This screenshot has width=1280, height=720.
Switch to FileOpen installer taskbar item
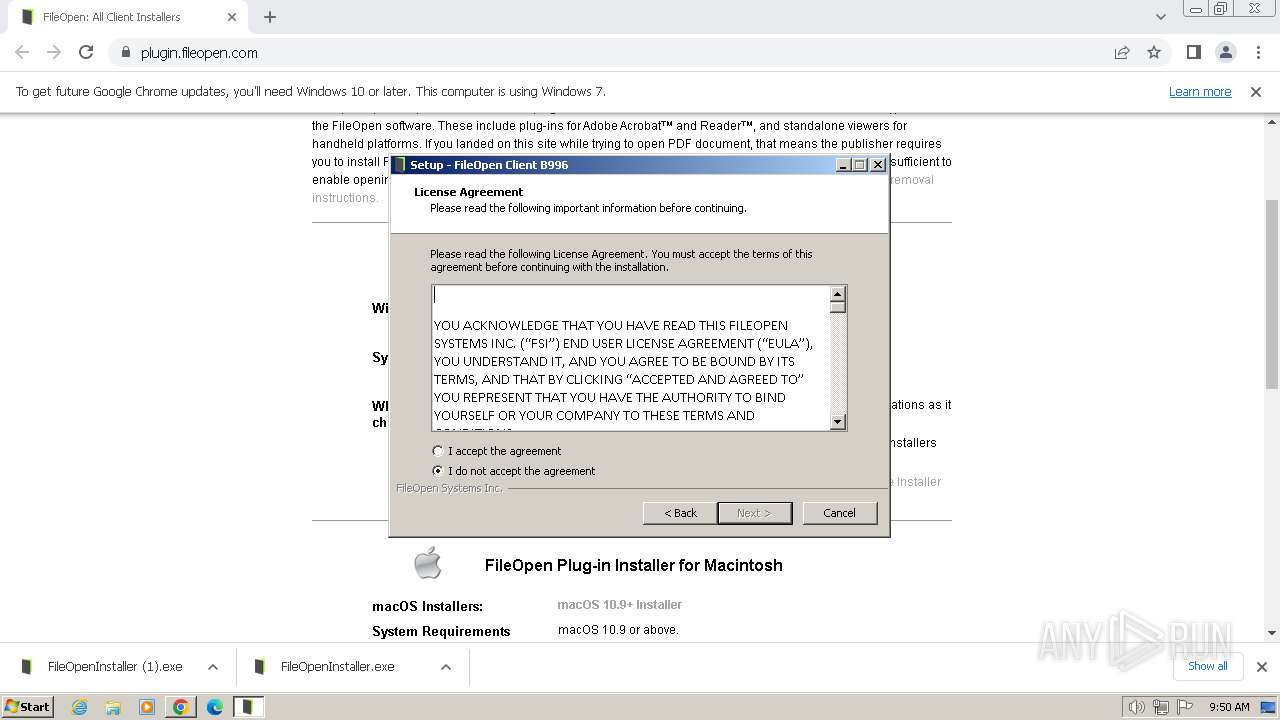tap(249, 707)
